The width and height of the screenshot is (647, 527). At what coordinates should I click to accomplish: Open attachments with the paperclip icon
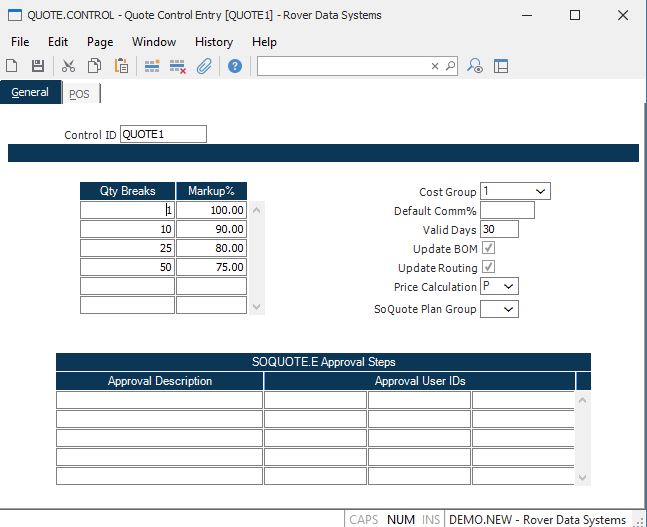point(204,66)
